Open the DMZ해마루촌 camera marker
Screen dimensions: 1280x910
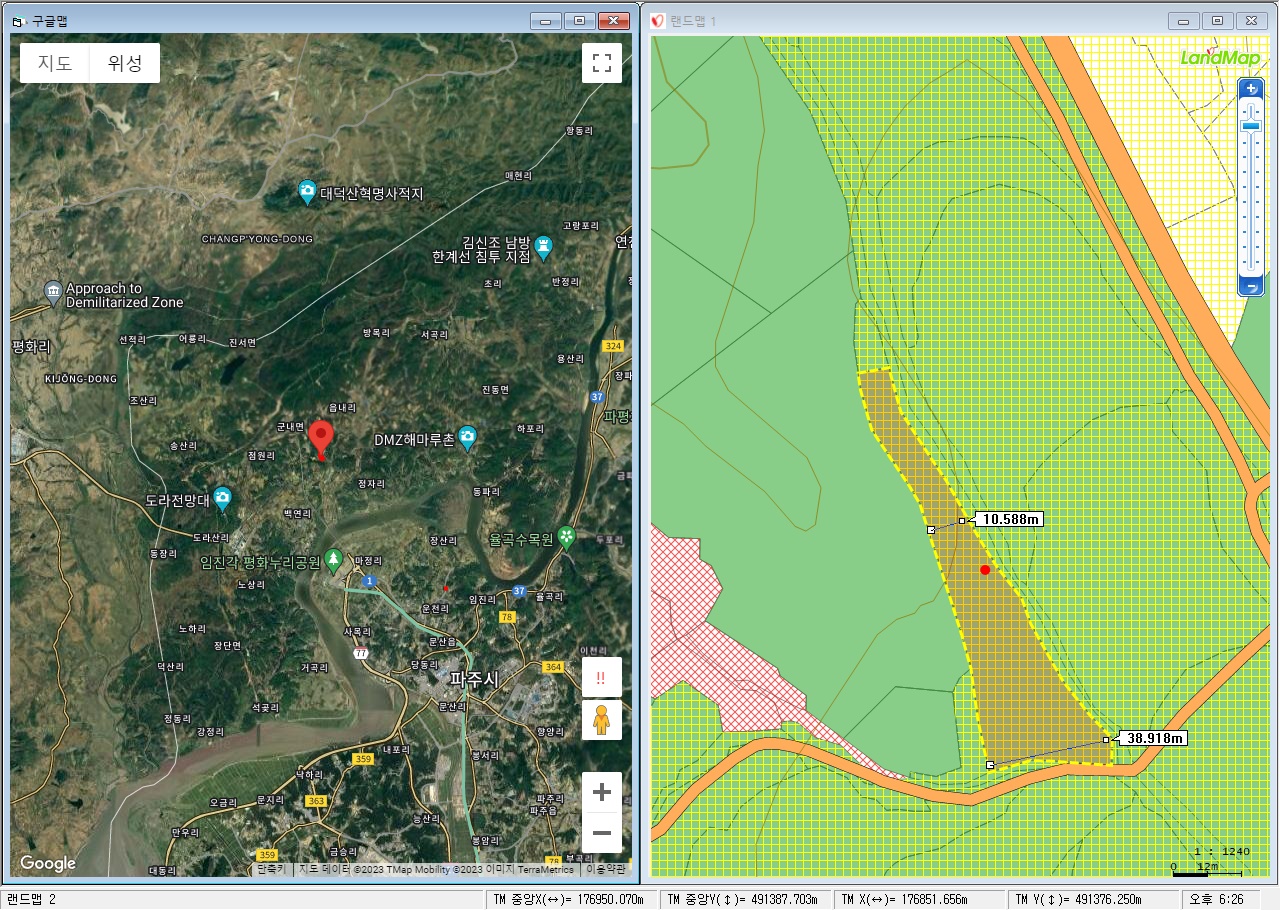467,439
